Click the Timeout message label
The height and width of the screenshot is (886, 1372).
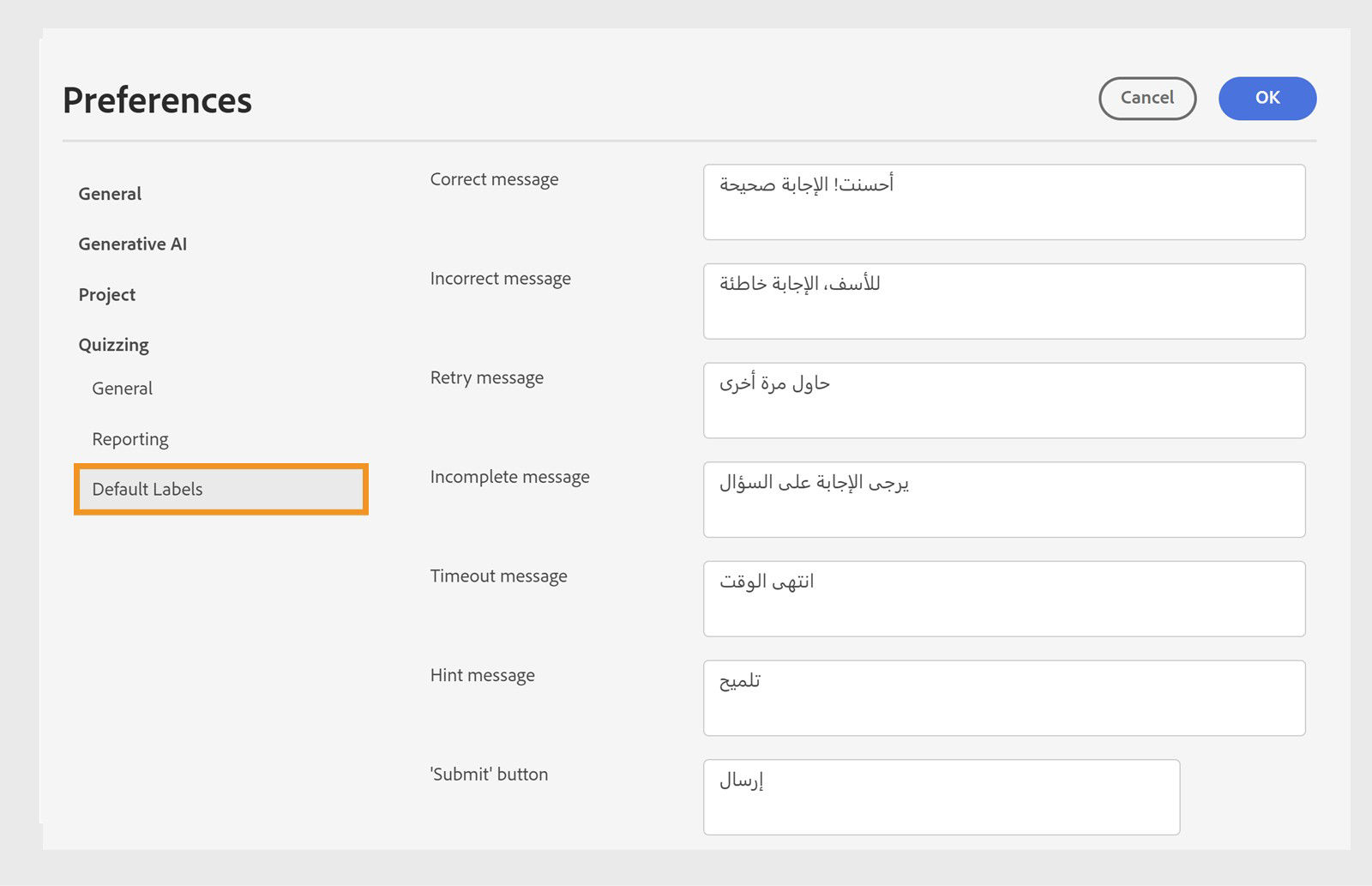point(498,576)
